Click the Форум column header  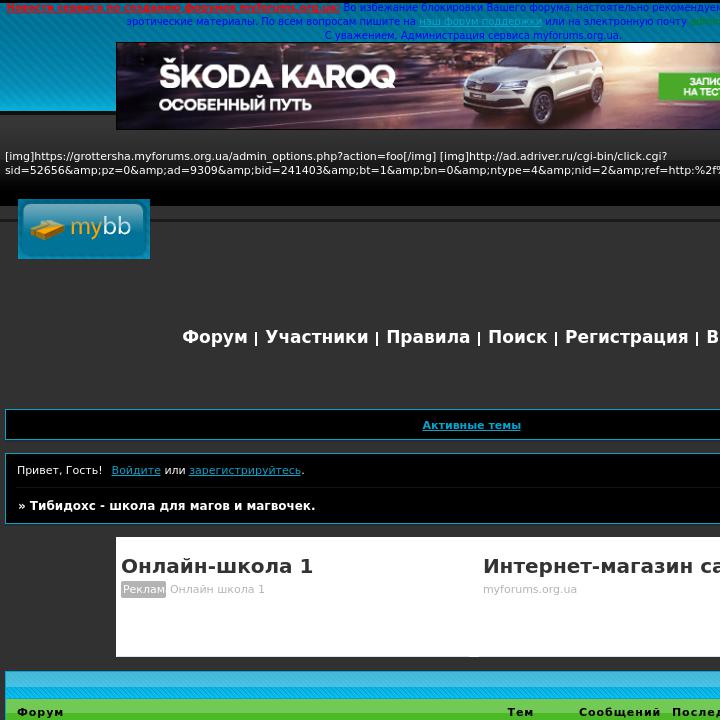click(x=40, y=712)
